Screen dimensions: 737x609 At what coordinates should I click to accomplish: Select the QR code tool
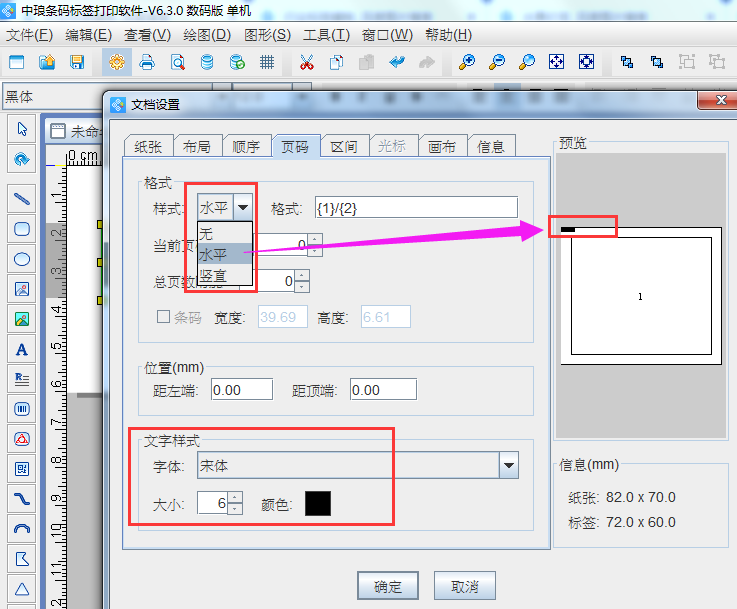pyautogui.click(x=22, y=468)
